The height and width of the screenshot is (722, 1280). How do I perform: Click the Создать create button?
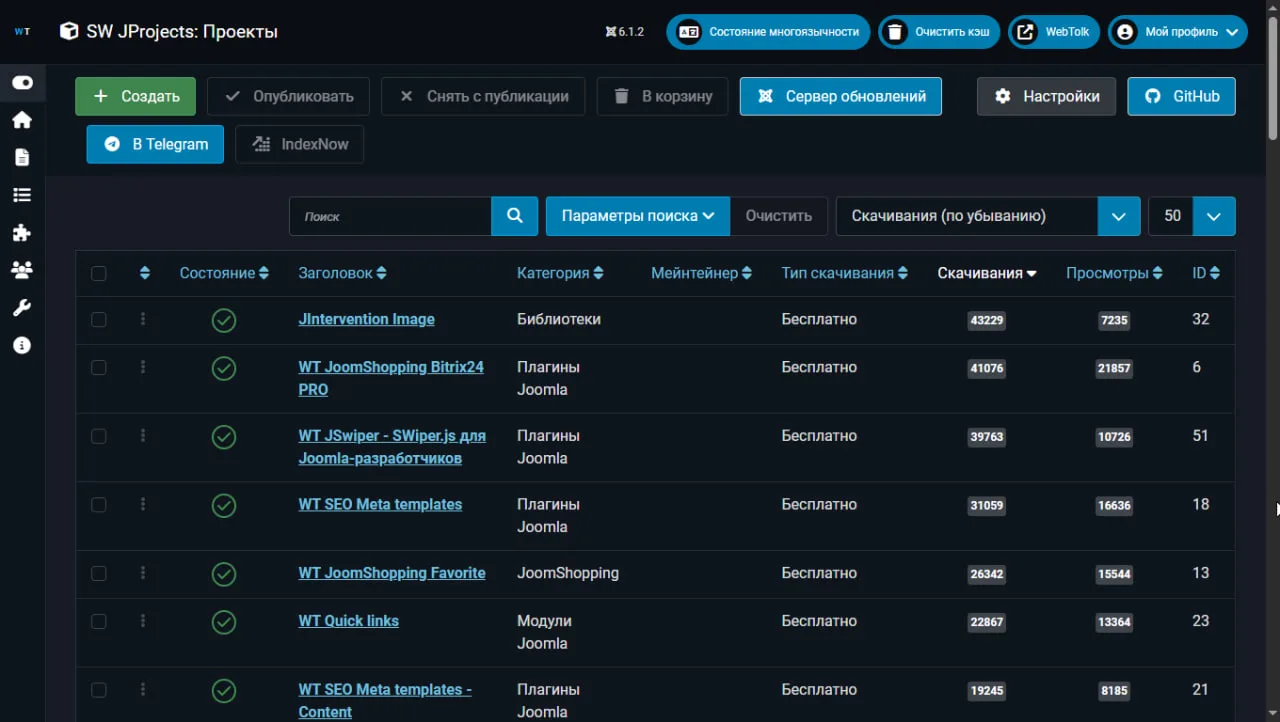tap(135, 96)
